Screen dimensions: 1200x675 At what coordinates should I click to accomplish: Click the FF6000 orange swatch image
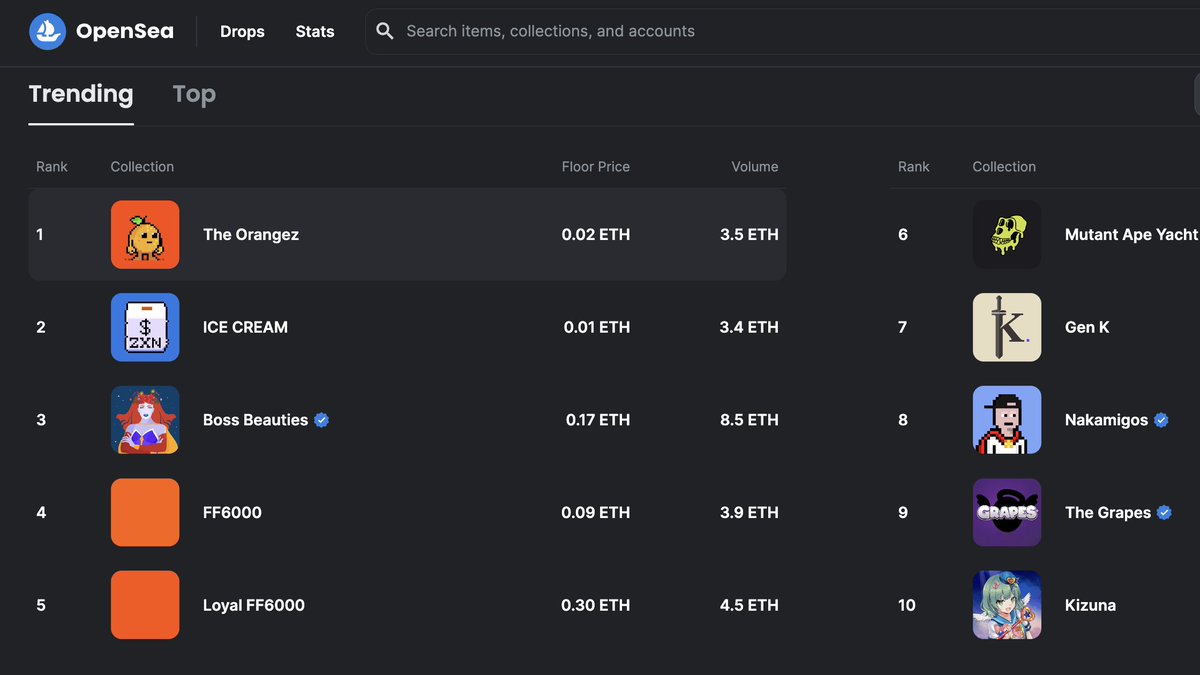tap(145, 512)
